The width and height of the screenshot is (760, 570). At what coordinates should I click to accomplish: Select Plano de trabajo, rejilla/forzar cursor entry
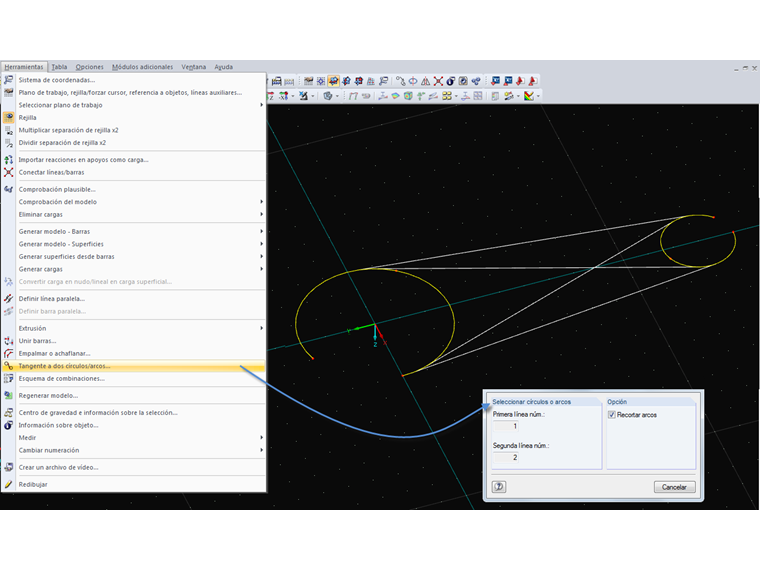pyautogui.click(x=133, y=93)
